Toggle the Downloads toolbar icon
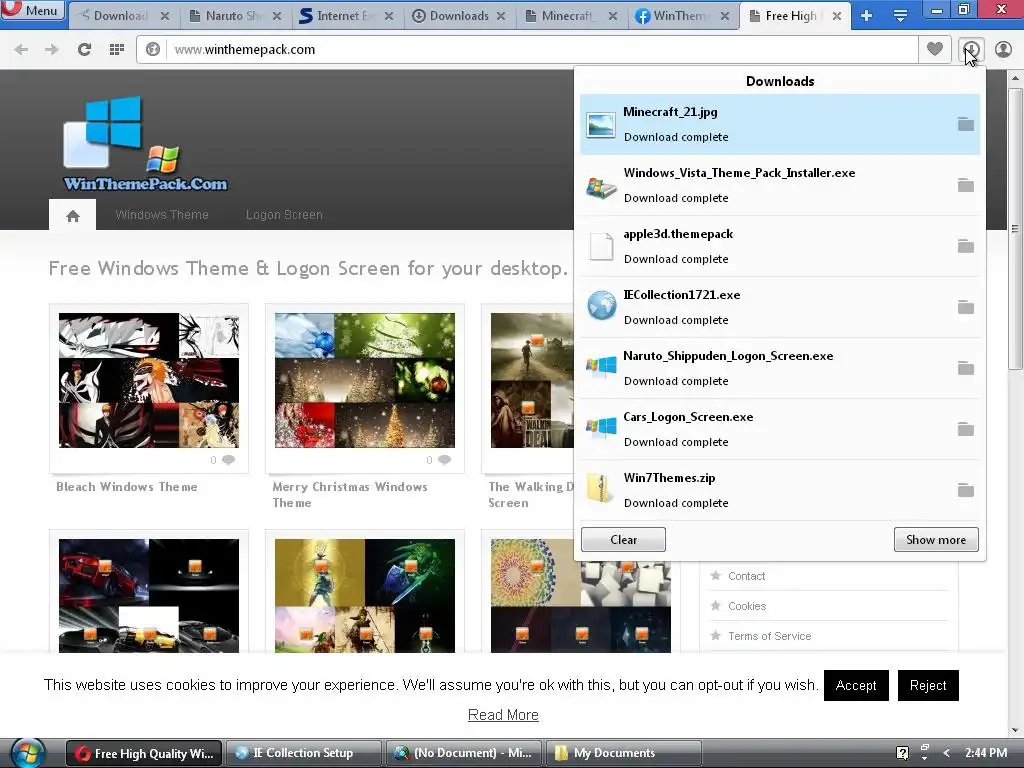The height and width of the screenshot is (768, 1024). pyautogui.click(x=971, y=49)
